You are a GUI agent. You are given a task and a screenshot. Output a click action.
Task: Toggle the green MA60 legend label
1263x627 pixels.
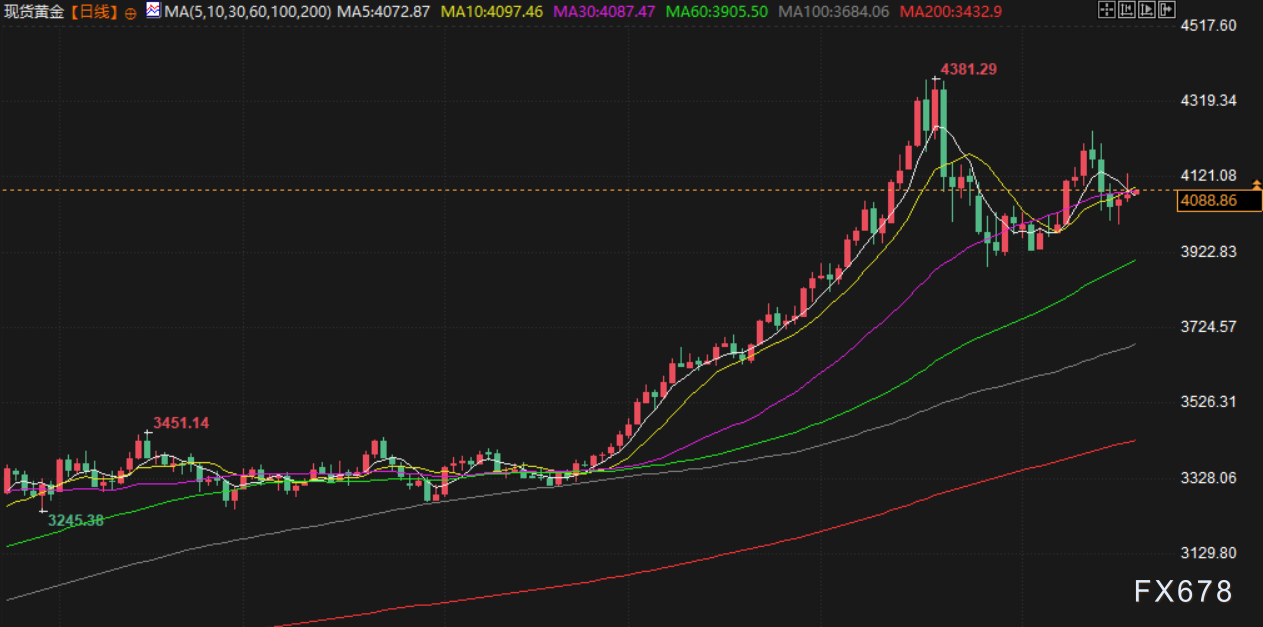click(716, 12)
